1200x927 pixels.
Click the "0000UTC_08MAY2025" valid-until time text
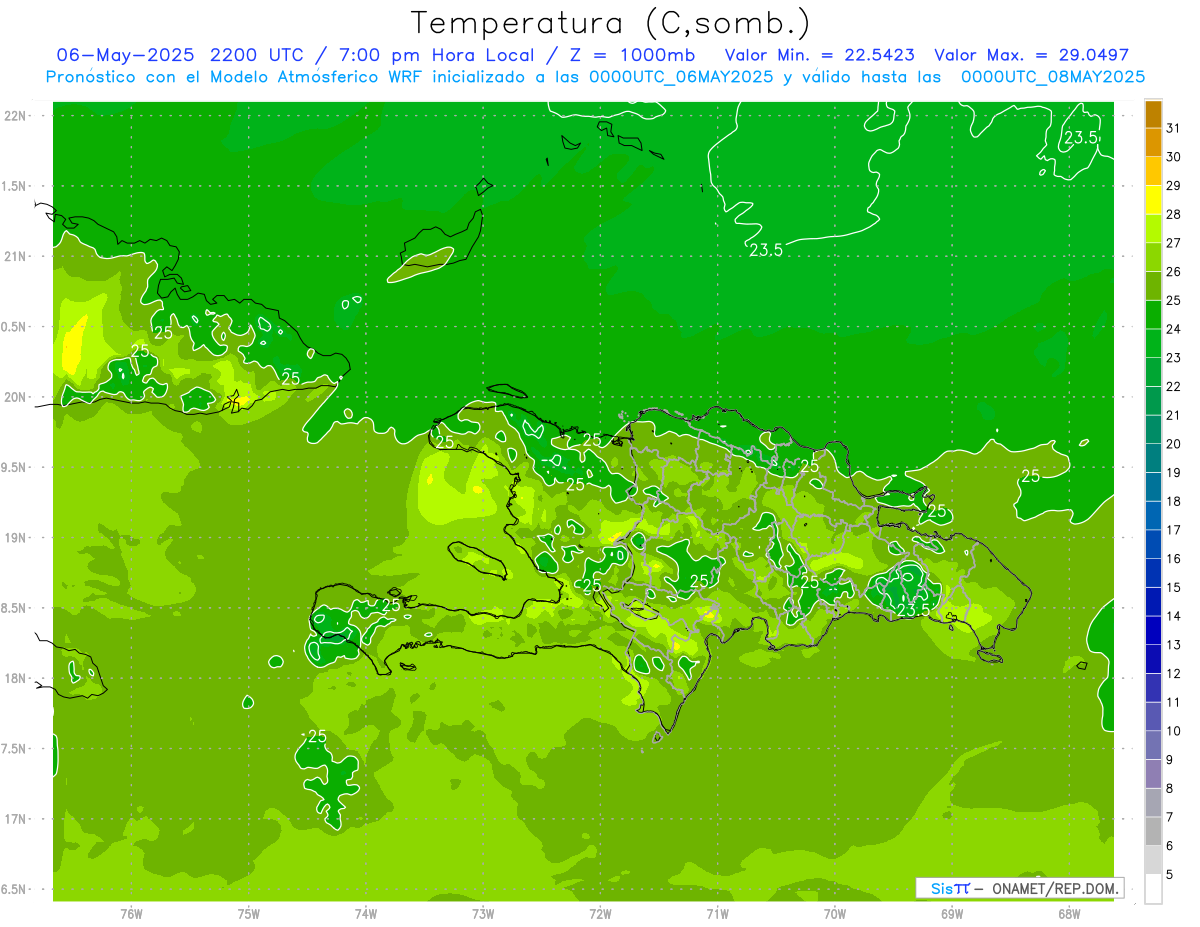click(x=1052, y=77)
